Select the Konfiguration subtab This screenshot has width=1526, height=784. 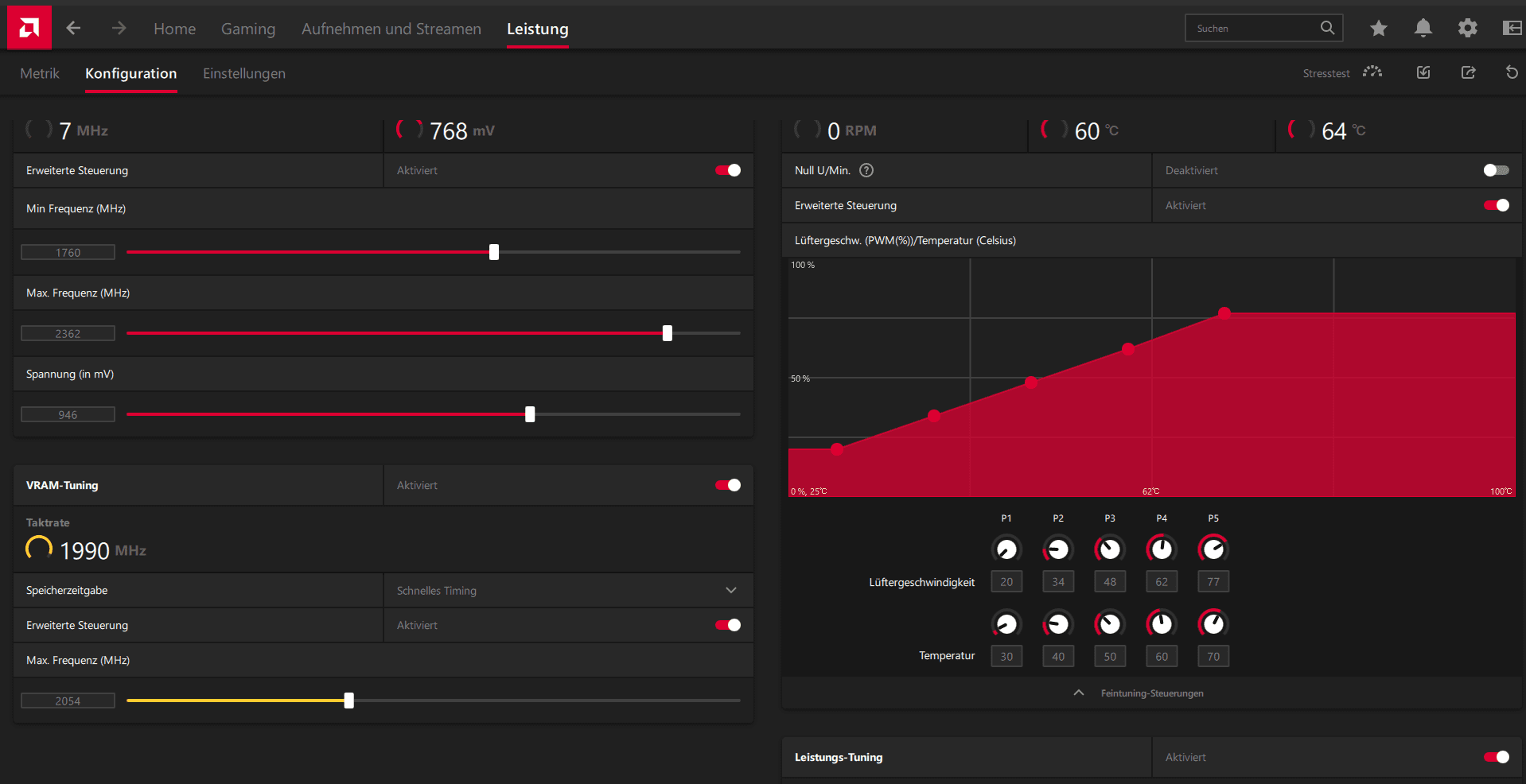(131, 73)
